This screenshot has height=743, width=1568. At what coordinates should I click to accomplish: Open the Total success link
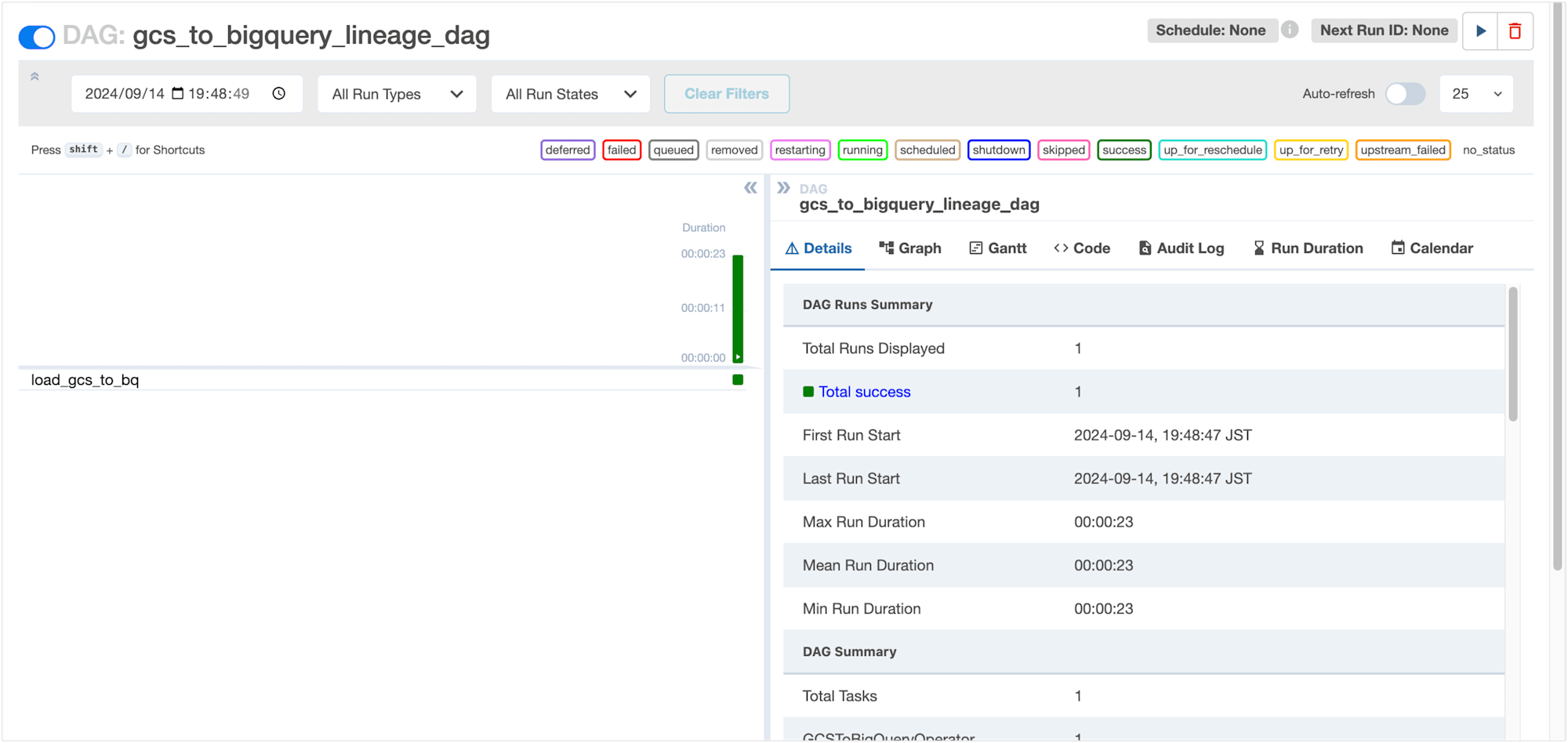coord(865,392)
